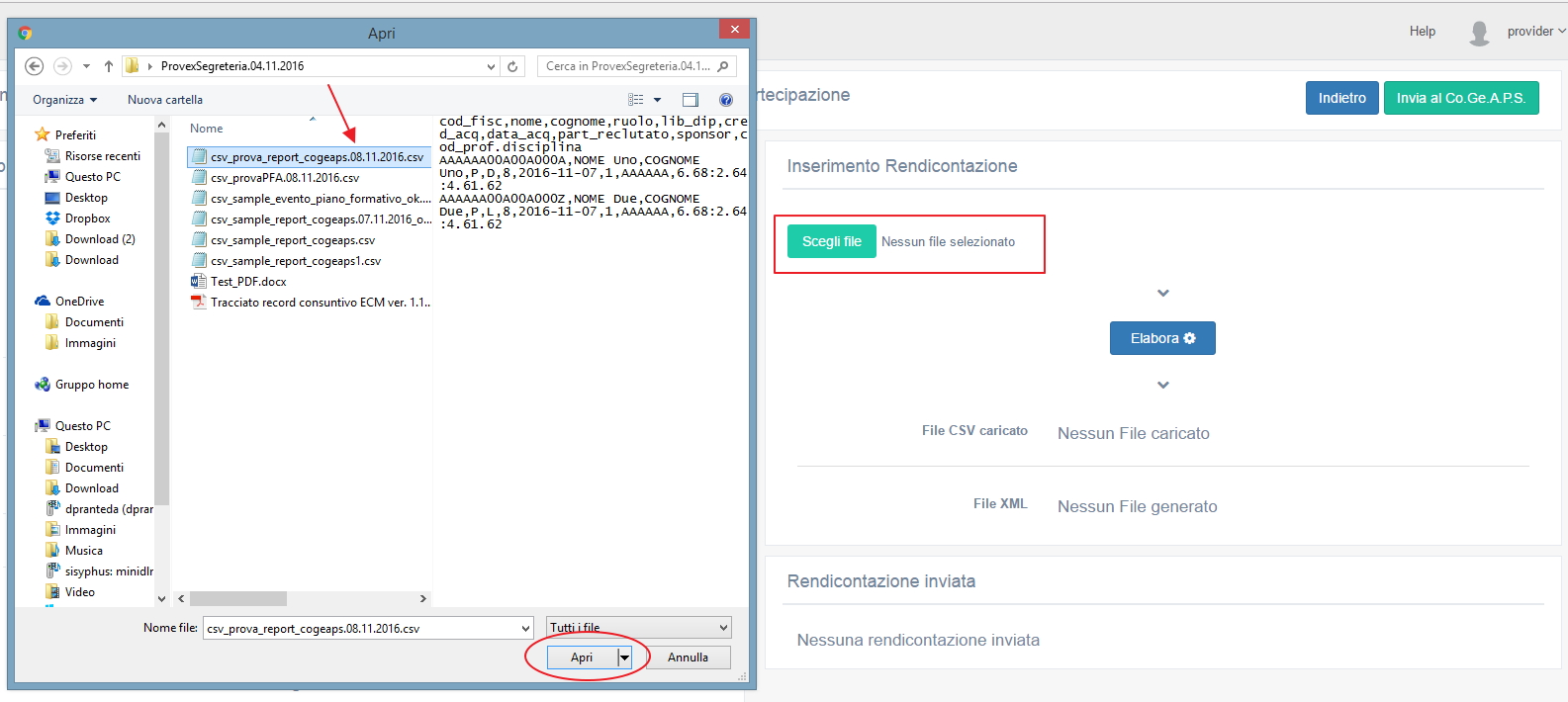Open the address path history dropdown

[x=491, y=66]
